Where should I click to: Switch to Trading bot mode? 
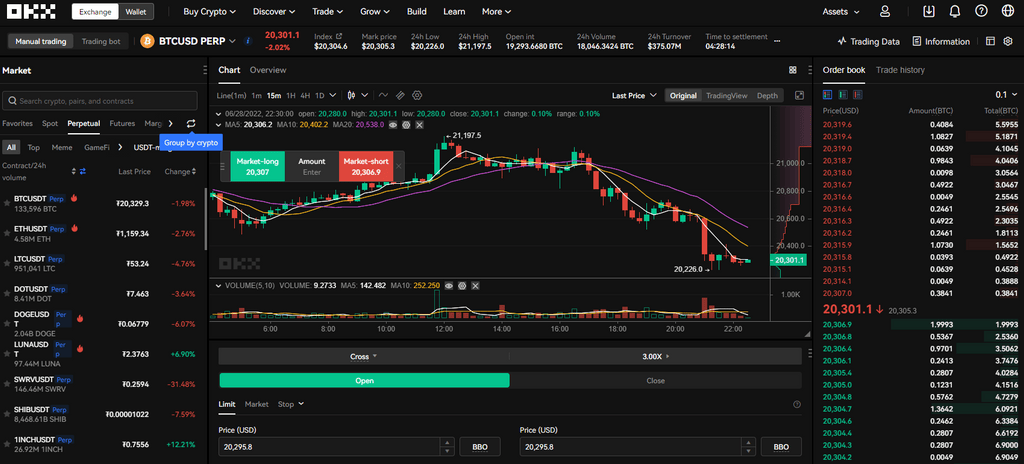101,41
